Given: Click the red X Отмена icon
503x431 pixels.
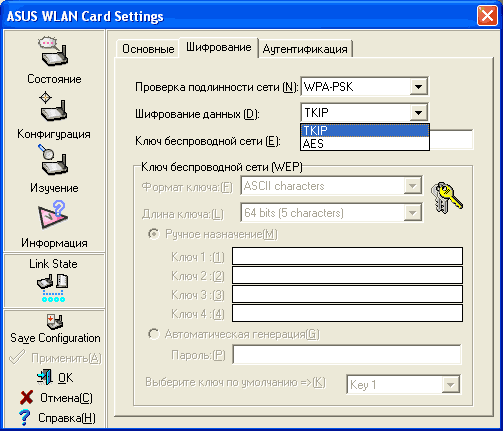Looking at the screenshot, I should [x=27, y=397].
